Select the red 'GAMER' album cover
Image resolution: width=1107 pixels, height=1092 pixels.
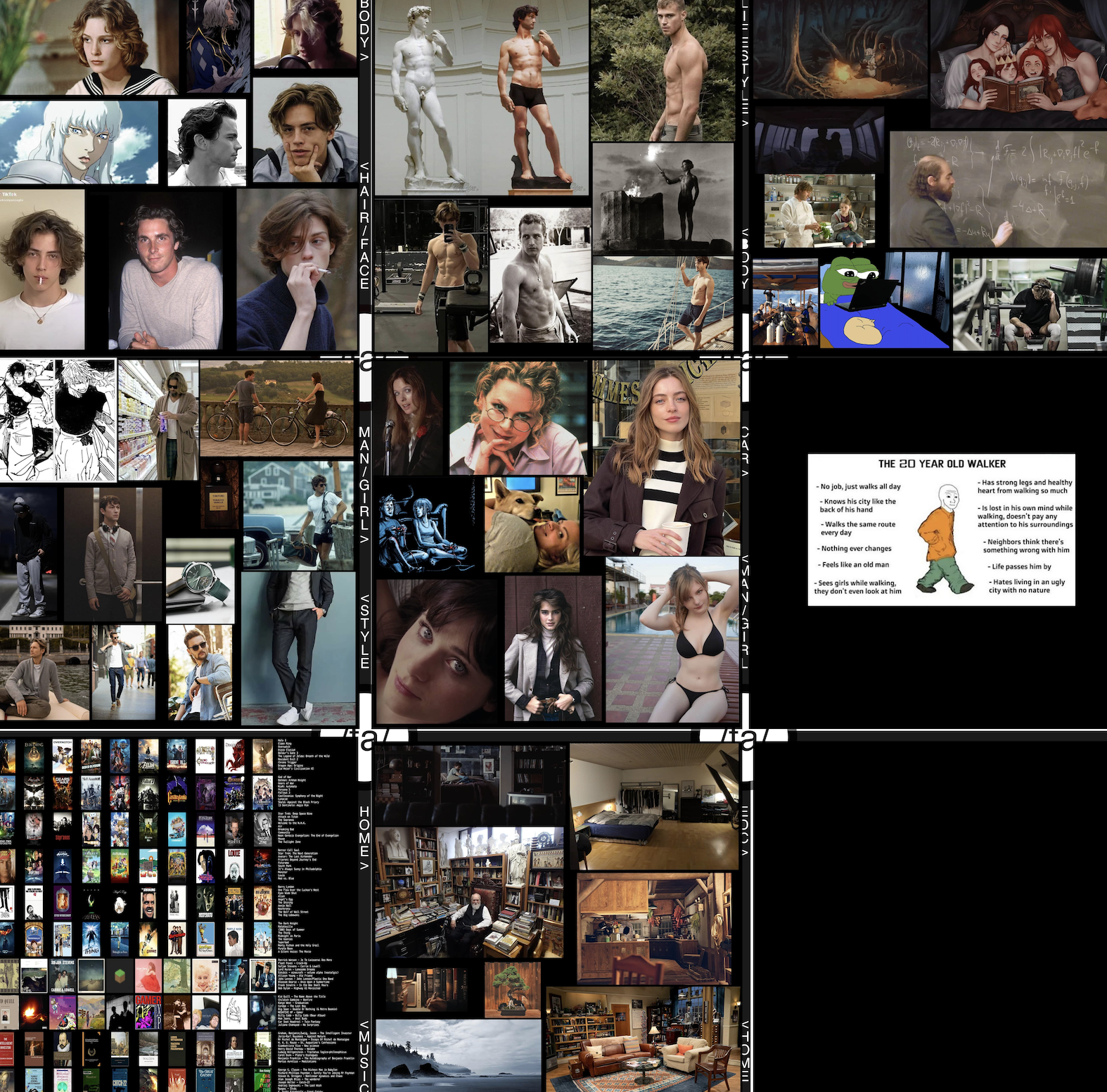click(x=148, y=1012)
